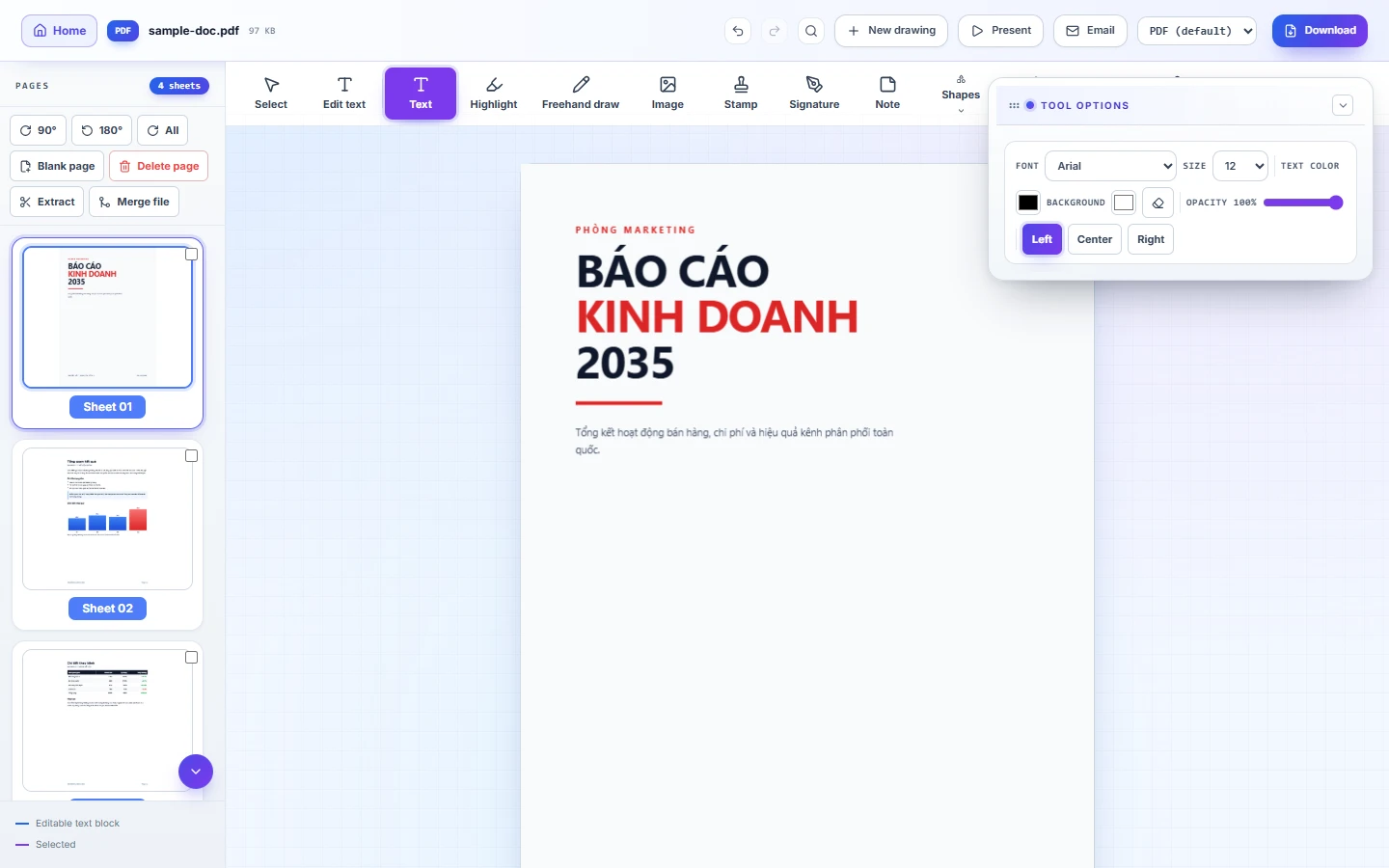Grab the Tool Options panel drag handle
1389x868 pixels.
point(1014,105)
